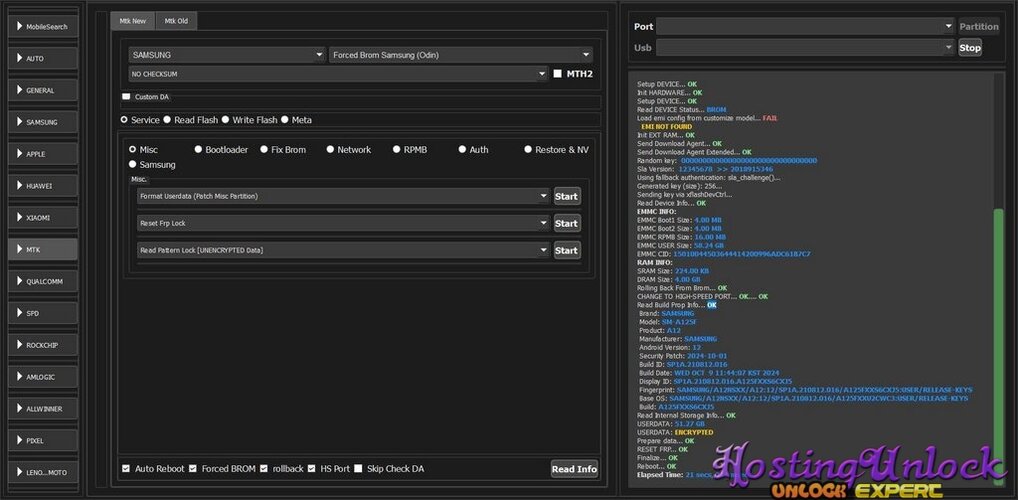
Task: Open the Forced Brom Samsung (Odin) dropdown
Action: 461,55
